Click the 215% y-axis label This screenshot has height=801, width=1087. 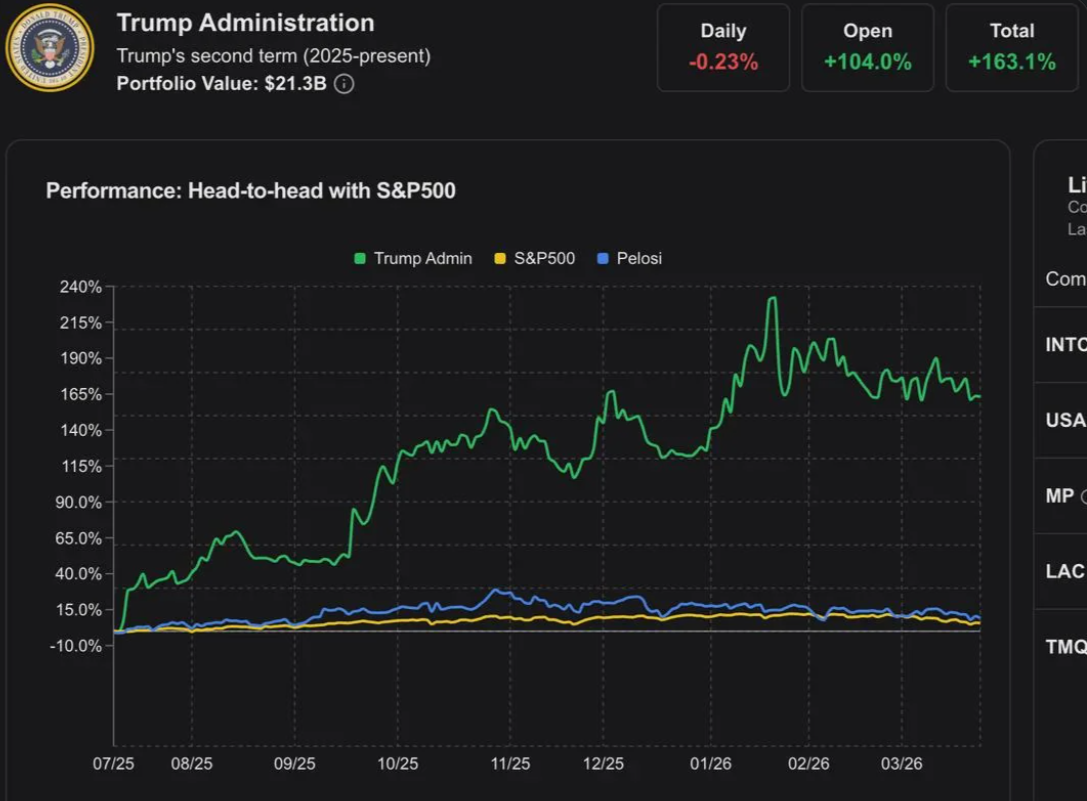click(81, 323)
